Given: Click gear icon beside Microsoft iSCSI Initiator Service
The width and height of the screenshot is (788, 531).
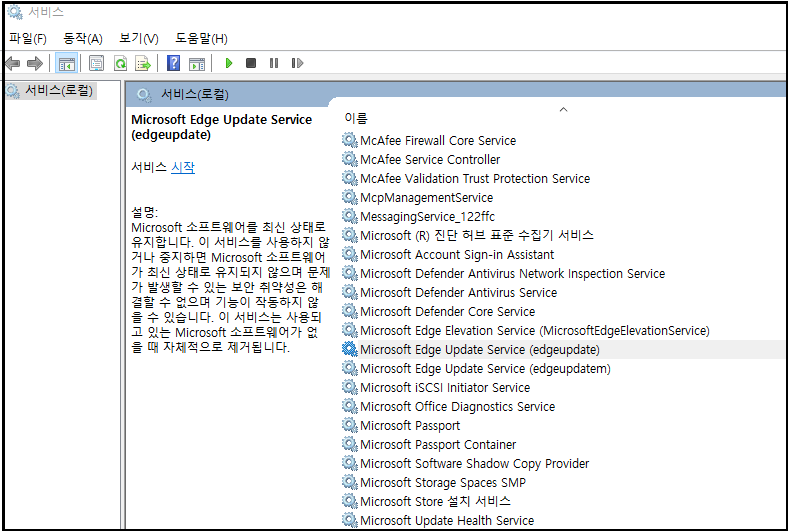Looking at the screenshot, I should pyautogui.click(x=349, y=387).
